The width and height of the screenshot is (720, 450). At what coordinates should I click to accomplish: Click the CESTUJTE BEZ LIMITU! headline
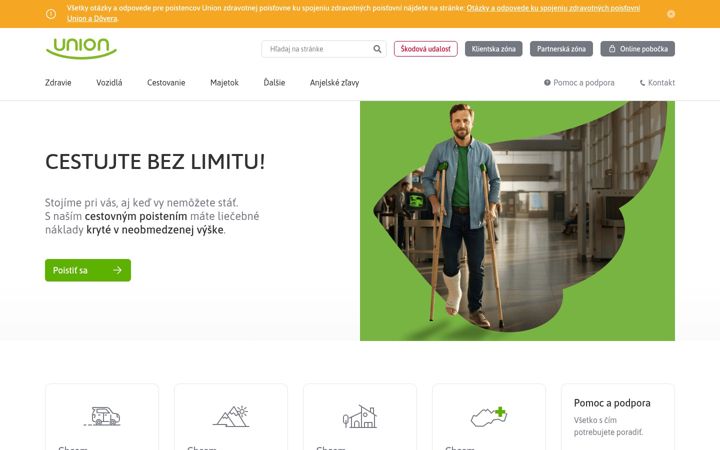point(155,162)
